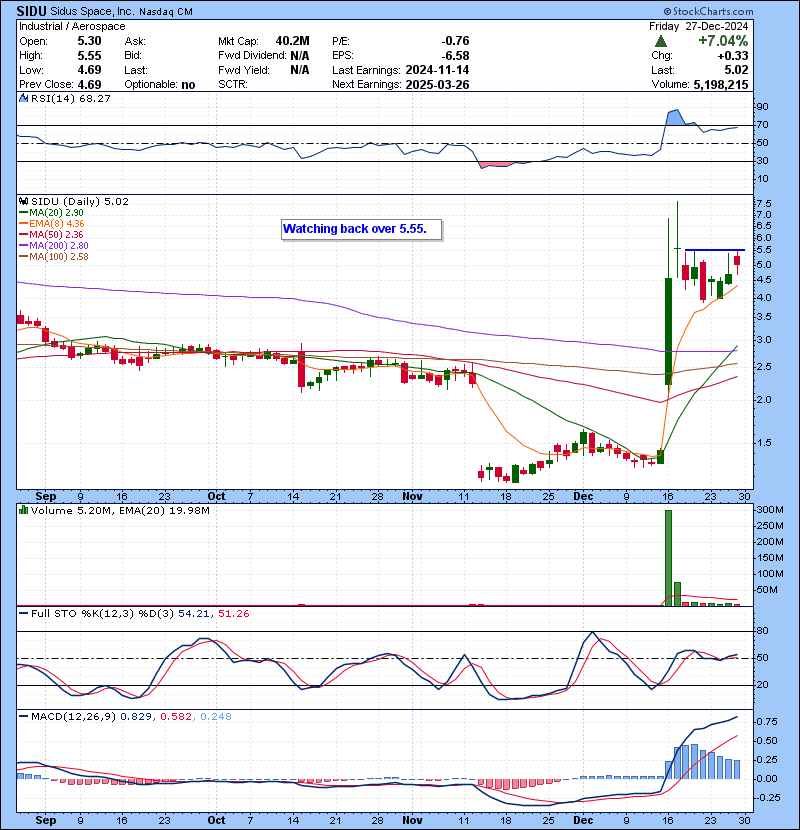The image size is (800, 830).
Task: Click the Fwd Yield label
Action: point(244,70)
